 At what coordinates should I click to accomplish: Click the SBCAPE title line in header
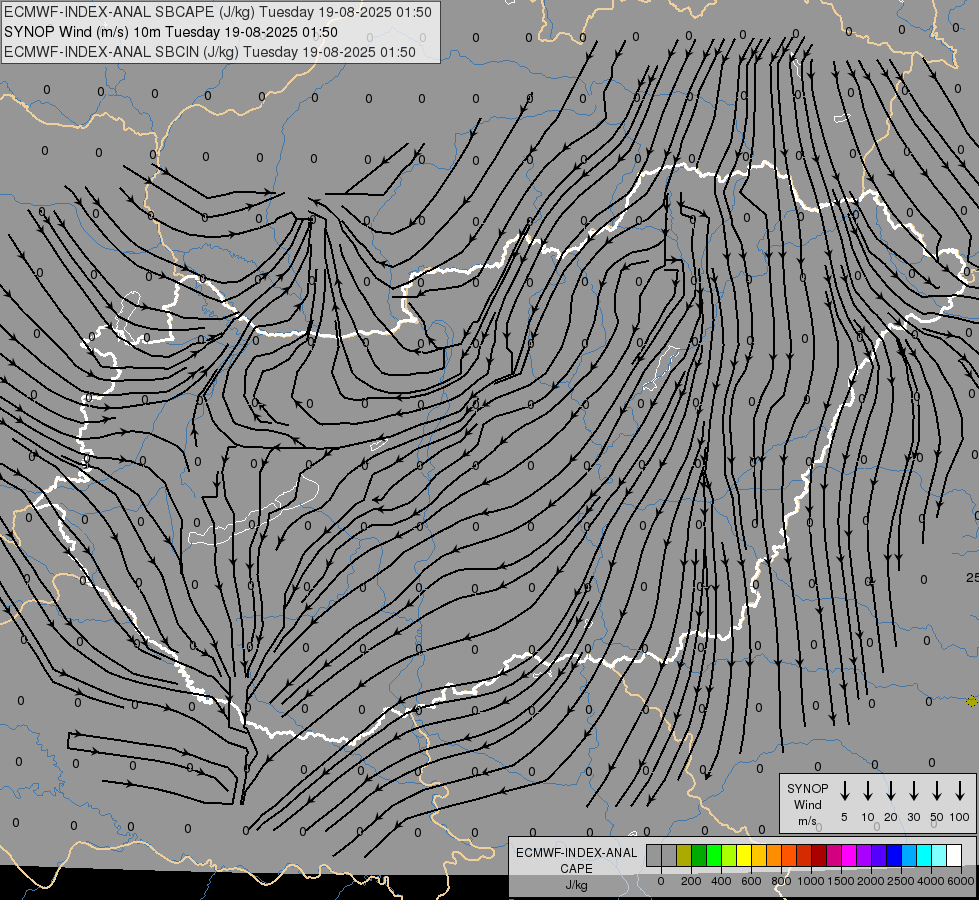click(217, 12)
